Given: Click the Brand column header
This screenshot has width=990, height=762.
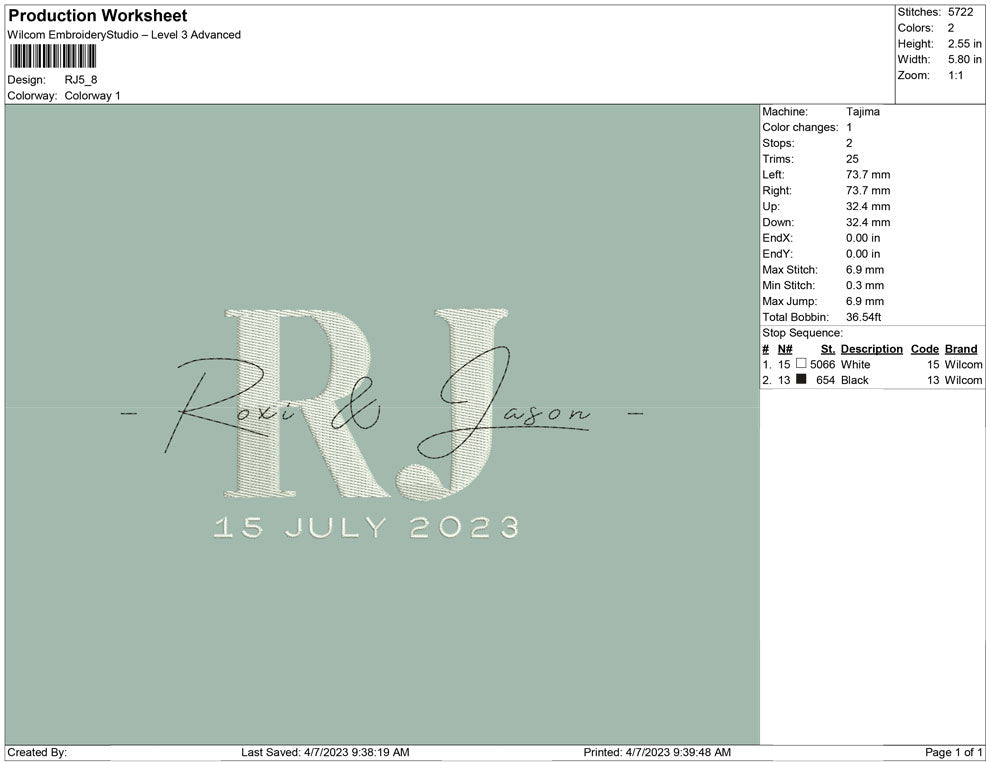Looking at the screenshot, I should [960, 349].
